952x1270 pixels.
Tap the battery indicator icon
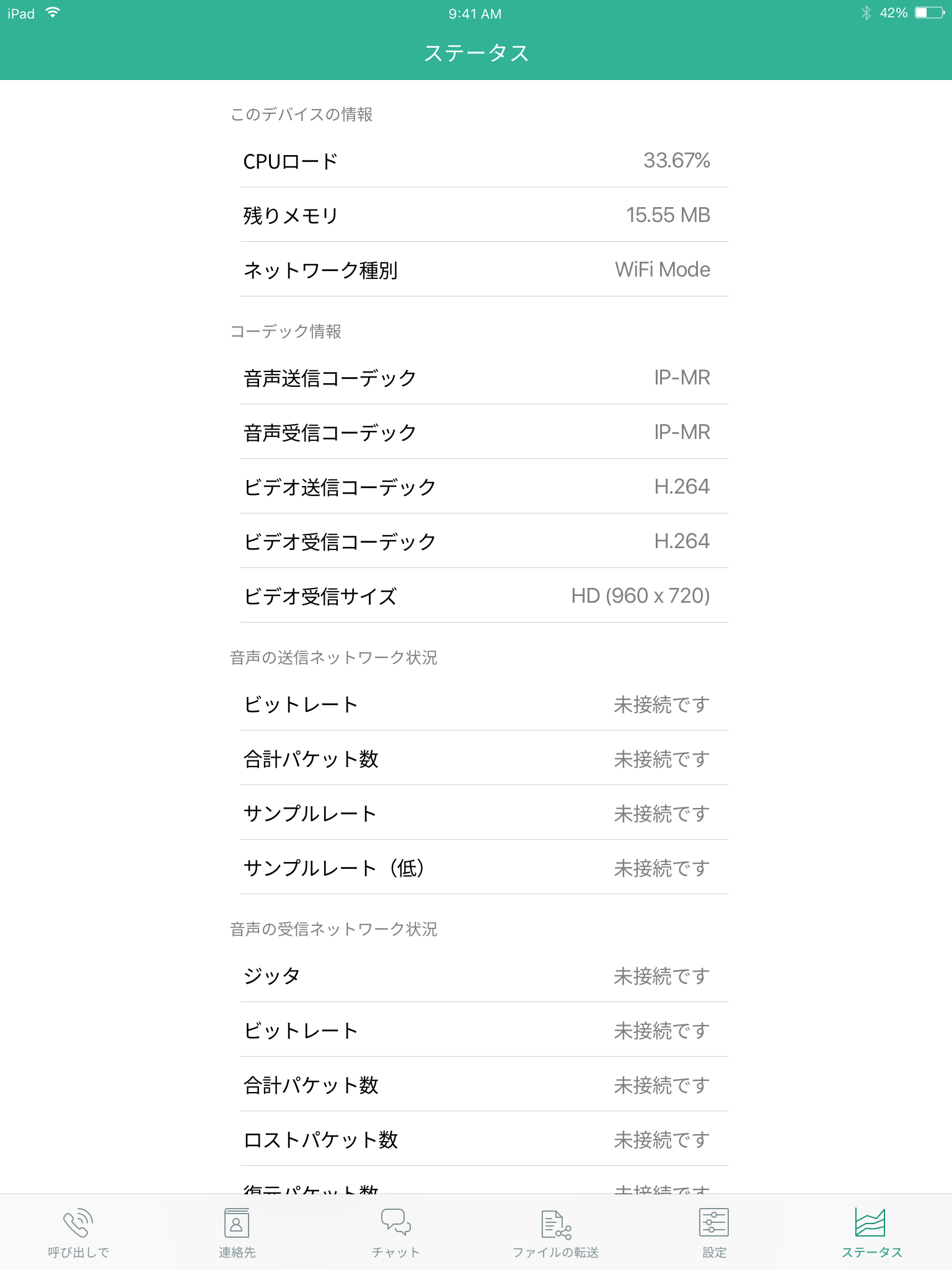click(930, 13)
